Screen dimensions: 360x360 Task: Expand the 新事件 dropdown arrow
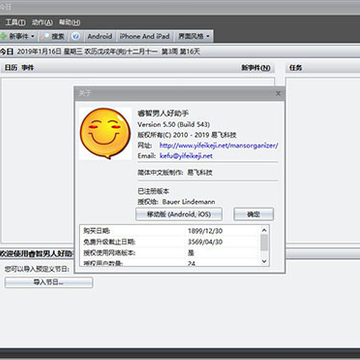point(33,36)
